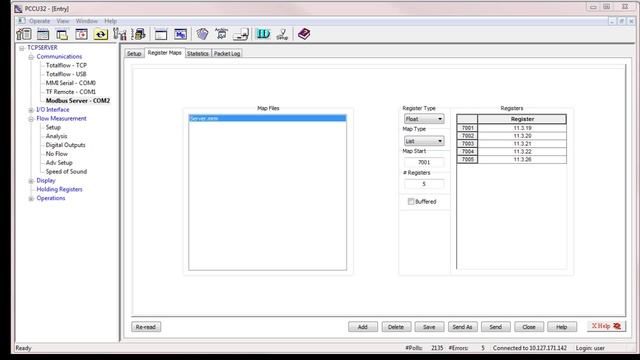Screen dimensions: 640x360
Task: Click the Close button at bottom
Action: point(529,327)
